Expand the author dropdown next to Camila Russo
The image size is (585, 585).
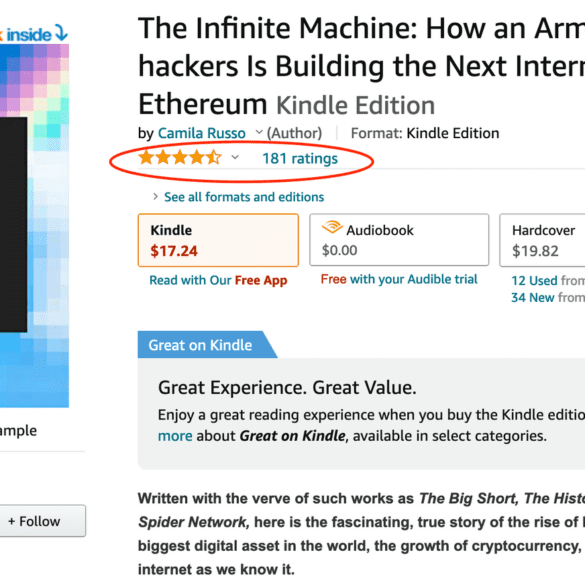click(x=259, y=132)
